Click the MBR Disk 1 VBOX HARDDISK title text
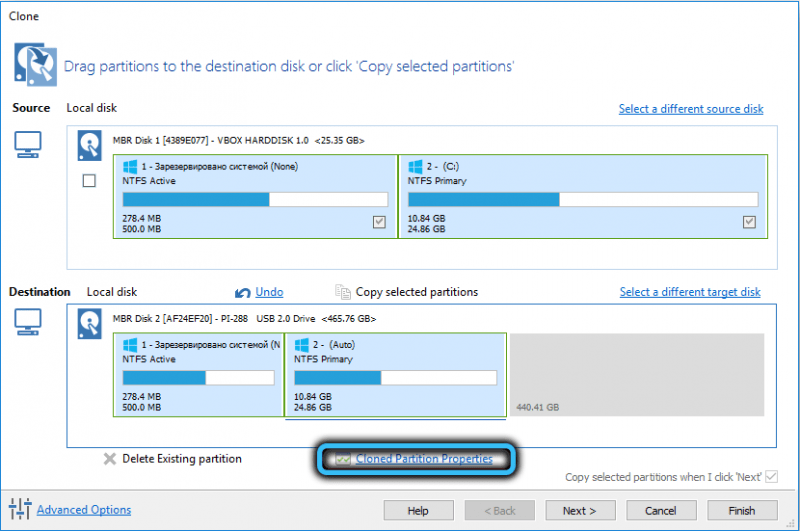800x531 pixels. tap(238, 140)
